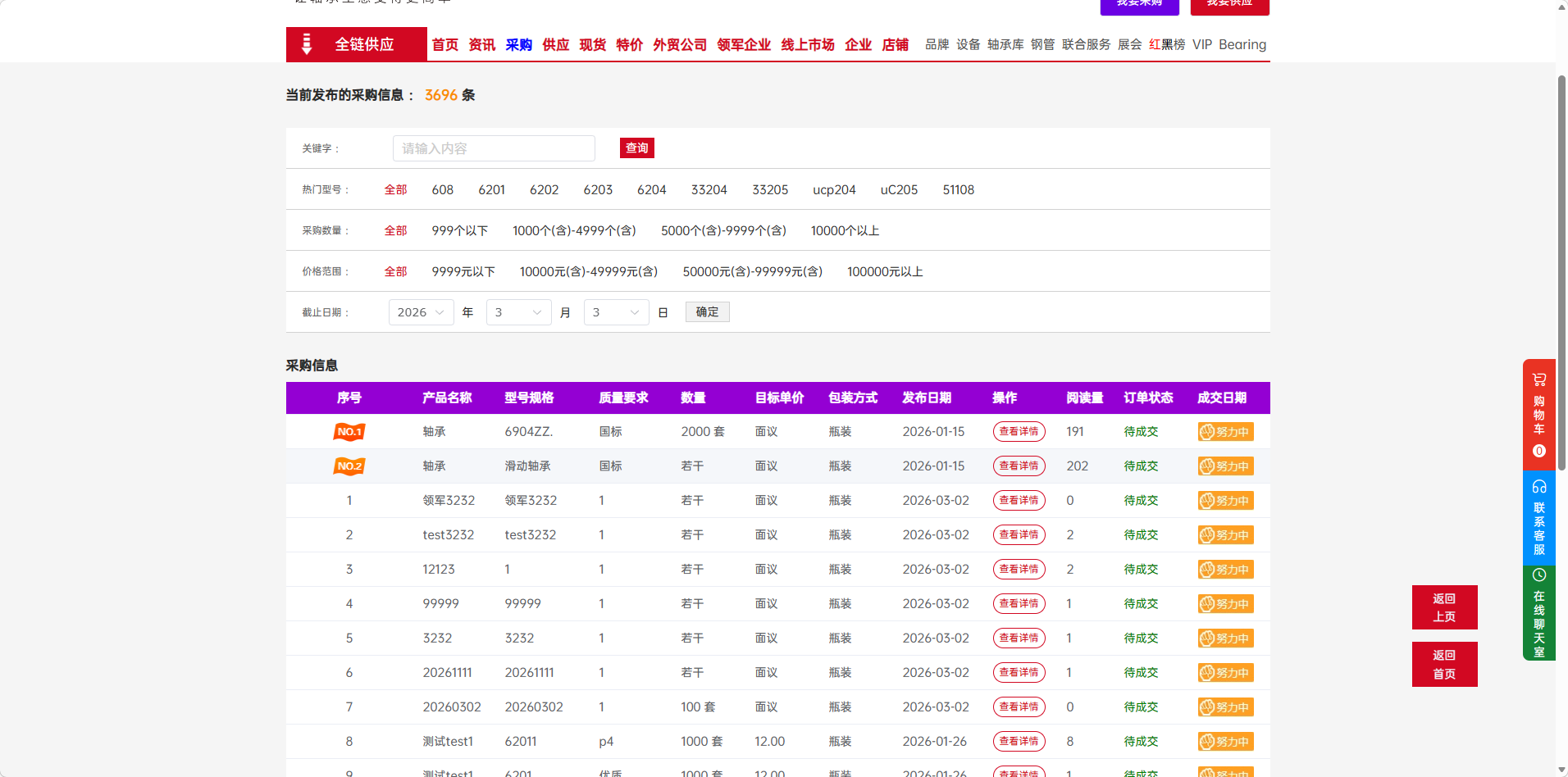View details for the 6904ZZ. bearing

[x=1019, y=432]
